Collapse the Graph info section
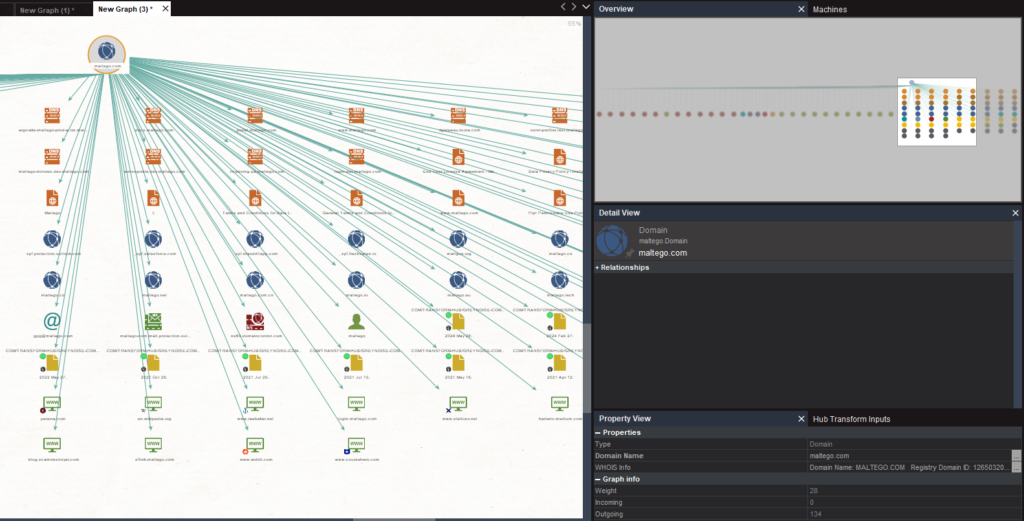1024x521 pixels. point(598,479)
